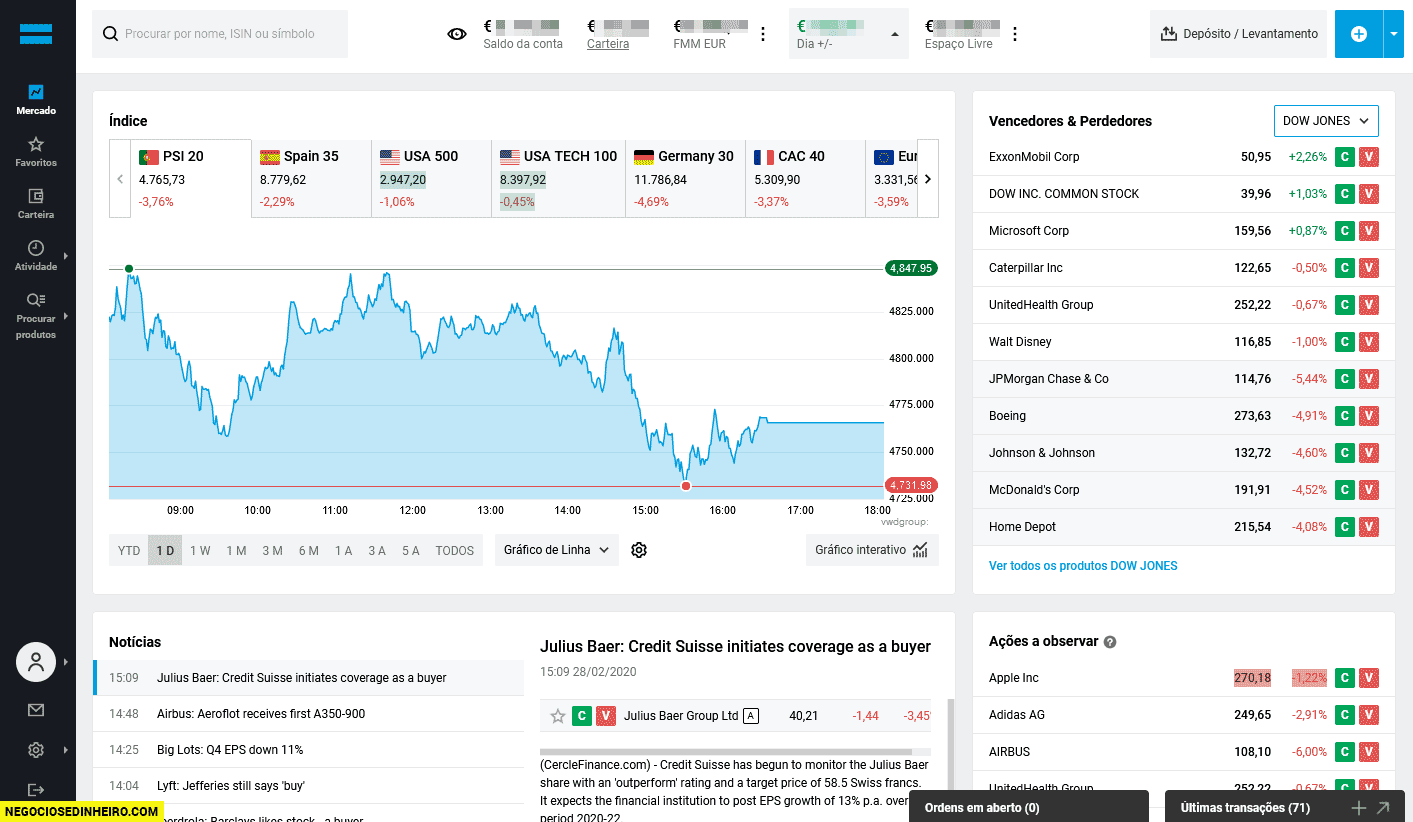The width and height of the screenshot is (1413, 822).
Task: Click buy C button for Julius Baer Group
Action: pyautogui.click(x=582, y=716)
